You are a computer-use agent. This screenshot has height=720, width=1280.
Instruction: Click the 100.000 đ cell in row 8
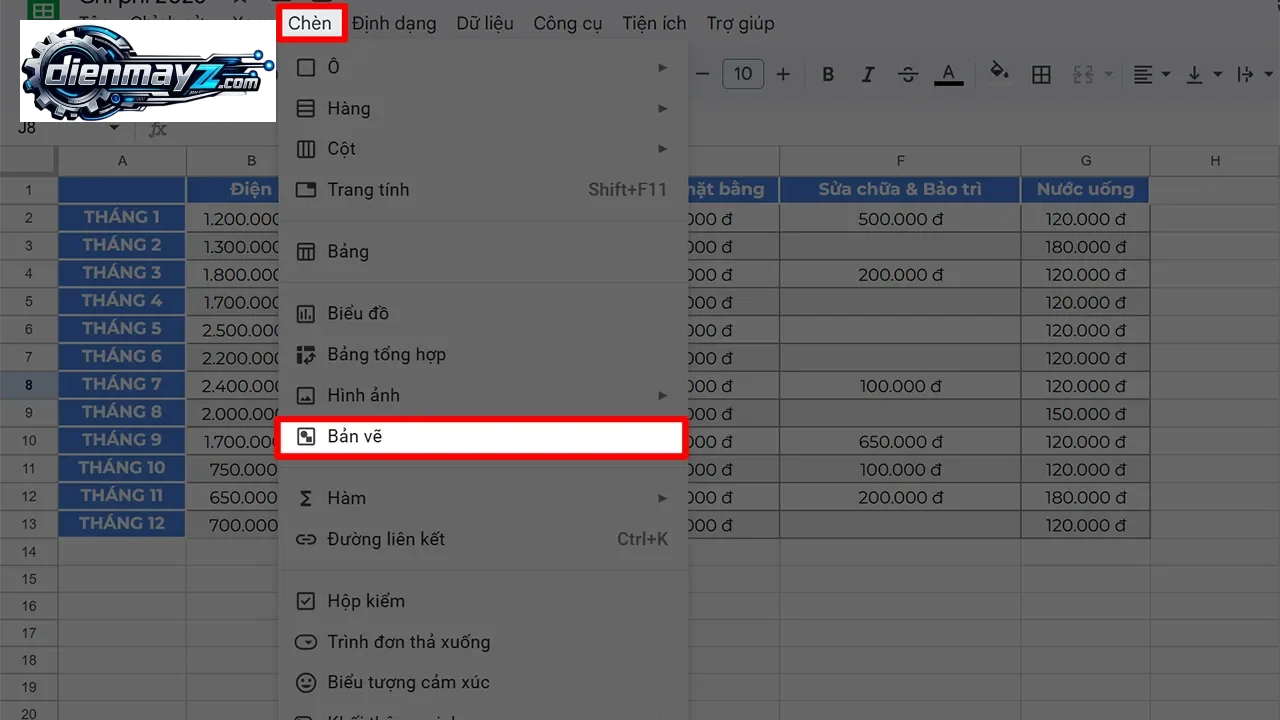point(900,385)
